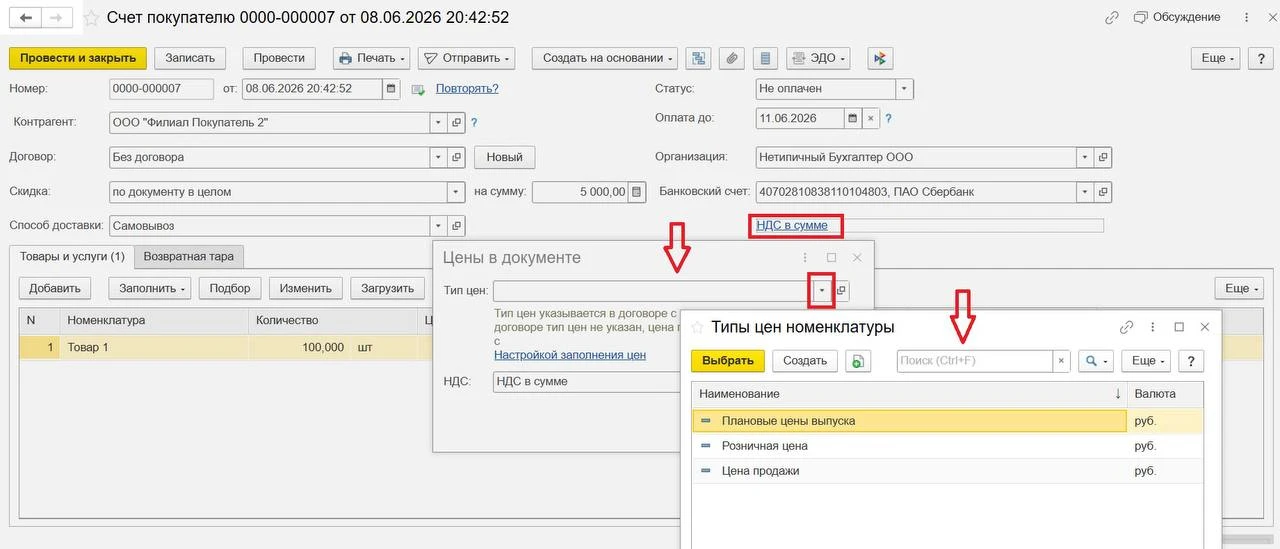Open calculator for на сумму field
The height and width of the screenshot is (549, 1280).
[637, 192]
